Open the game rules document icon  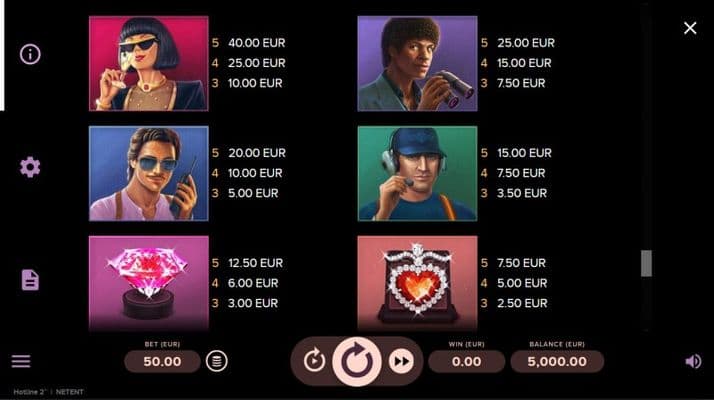click(x=30, y=280)
